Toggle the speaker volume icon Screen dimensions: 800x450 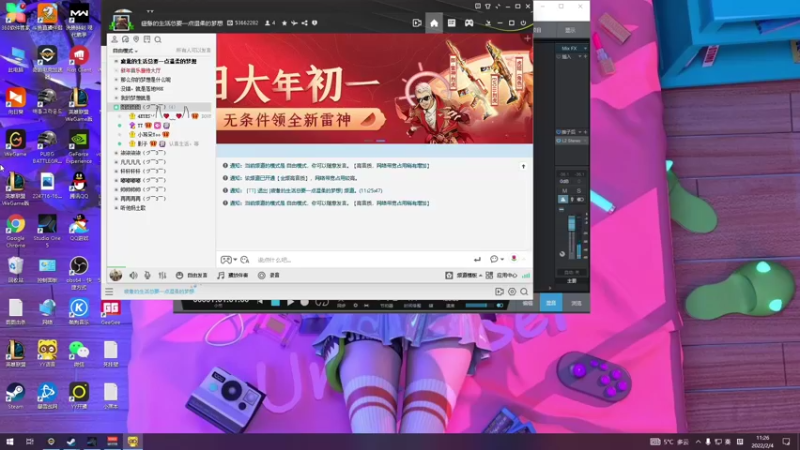[x=133, y=276]
